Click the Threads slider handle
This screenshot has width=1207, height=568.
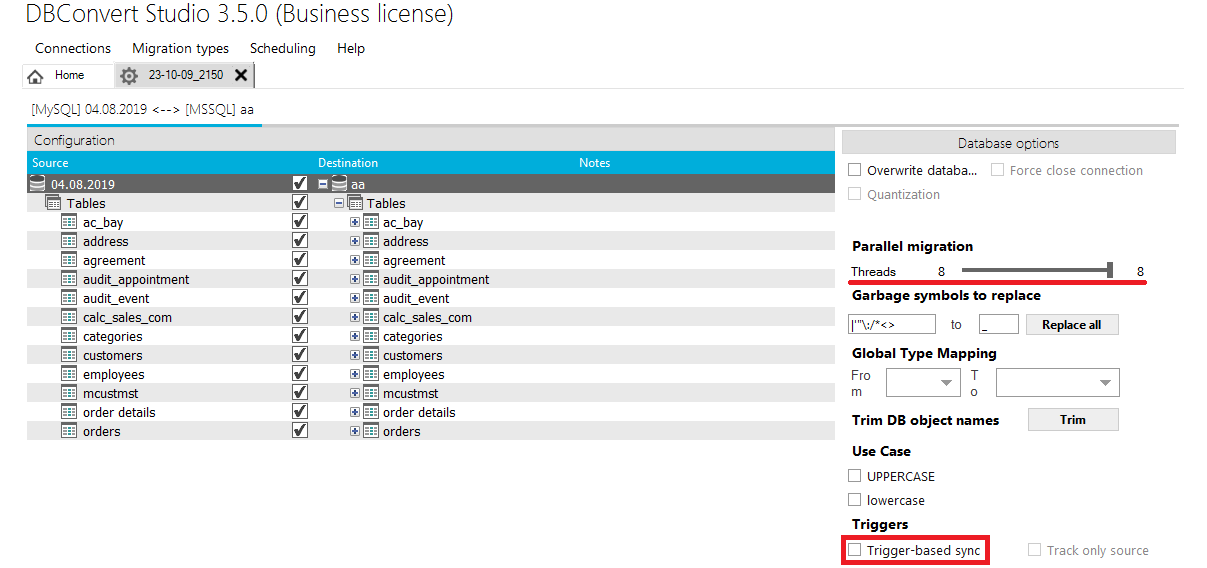(x=1110, y=270)
